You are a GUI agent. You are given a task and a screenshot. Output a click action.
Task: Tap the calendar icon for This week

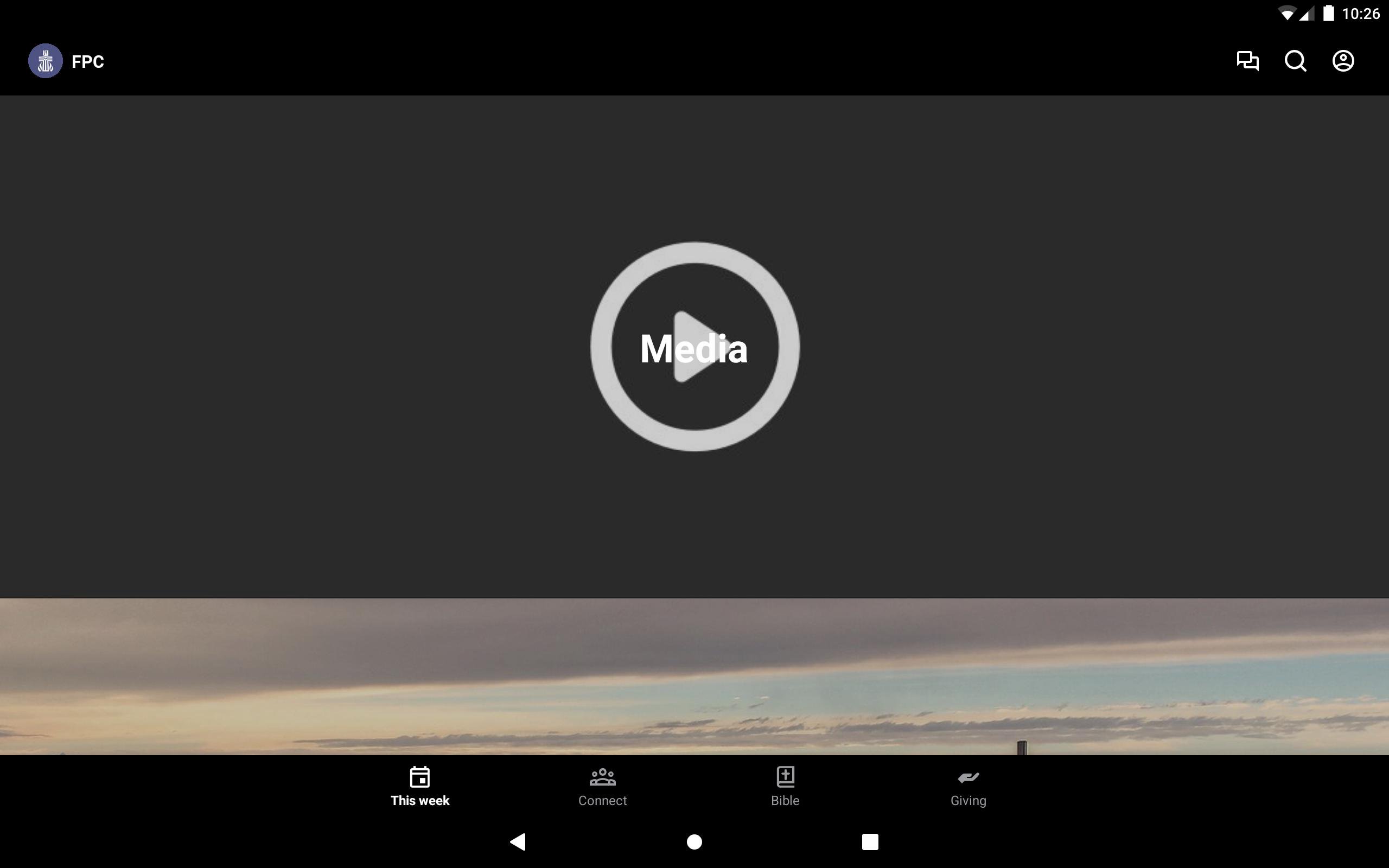tap(419, 777)
